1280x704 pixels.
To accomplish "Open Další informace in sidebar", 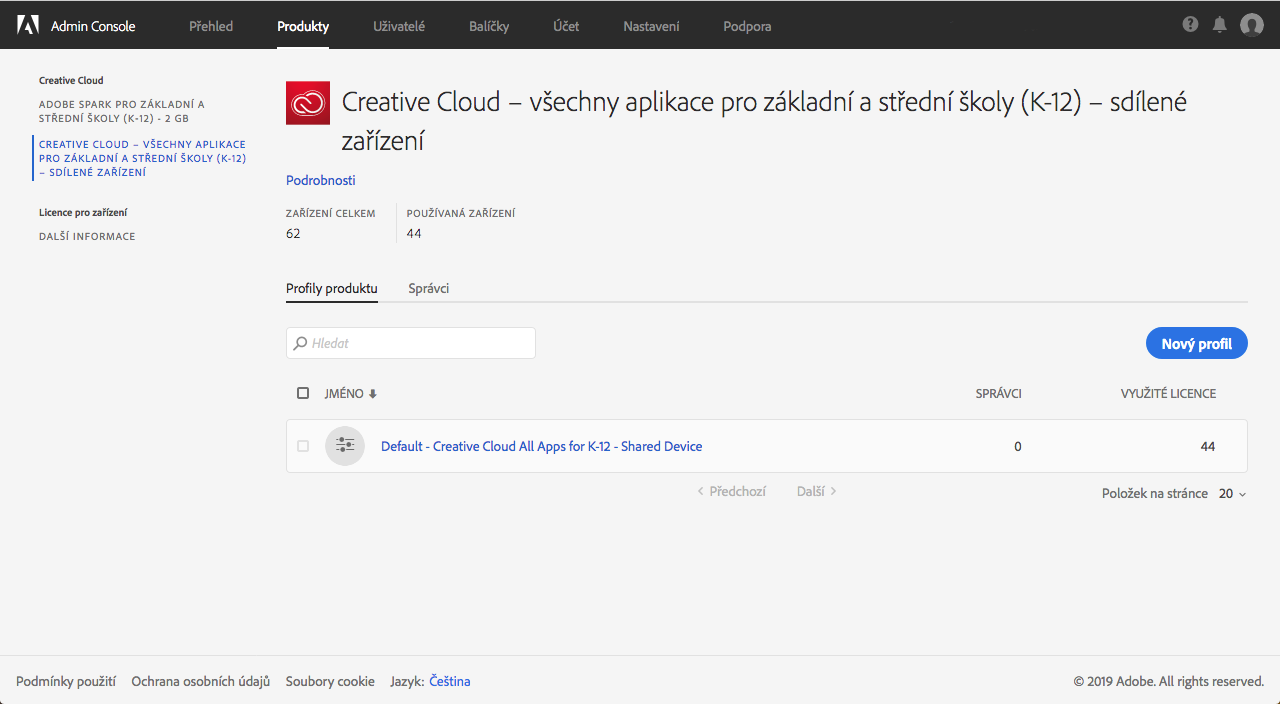I will coord(87,236).
